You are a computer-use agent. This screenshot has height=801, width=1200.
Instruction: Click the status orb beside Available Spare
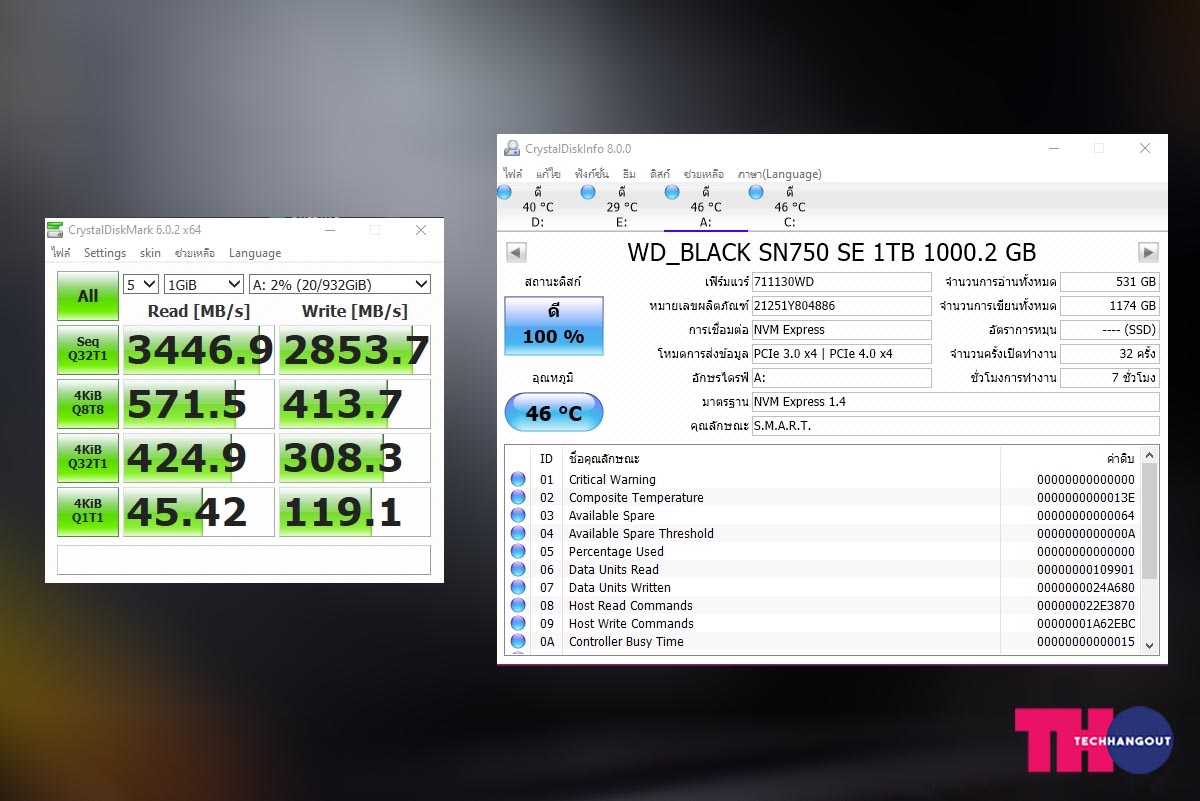tap(518, 516)
